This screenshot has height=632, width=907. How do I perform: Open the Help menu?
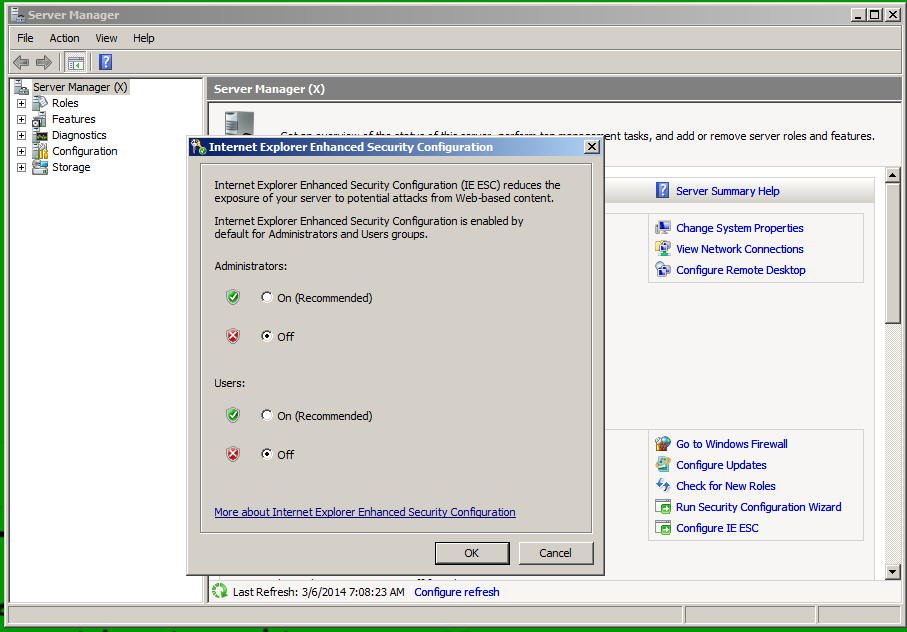pos(143,38)
